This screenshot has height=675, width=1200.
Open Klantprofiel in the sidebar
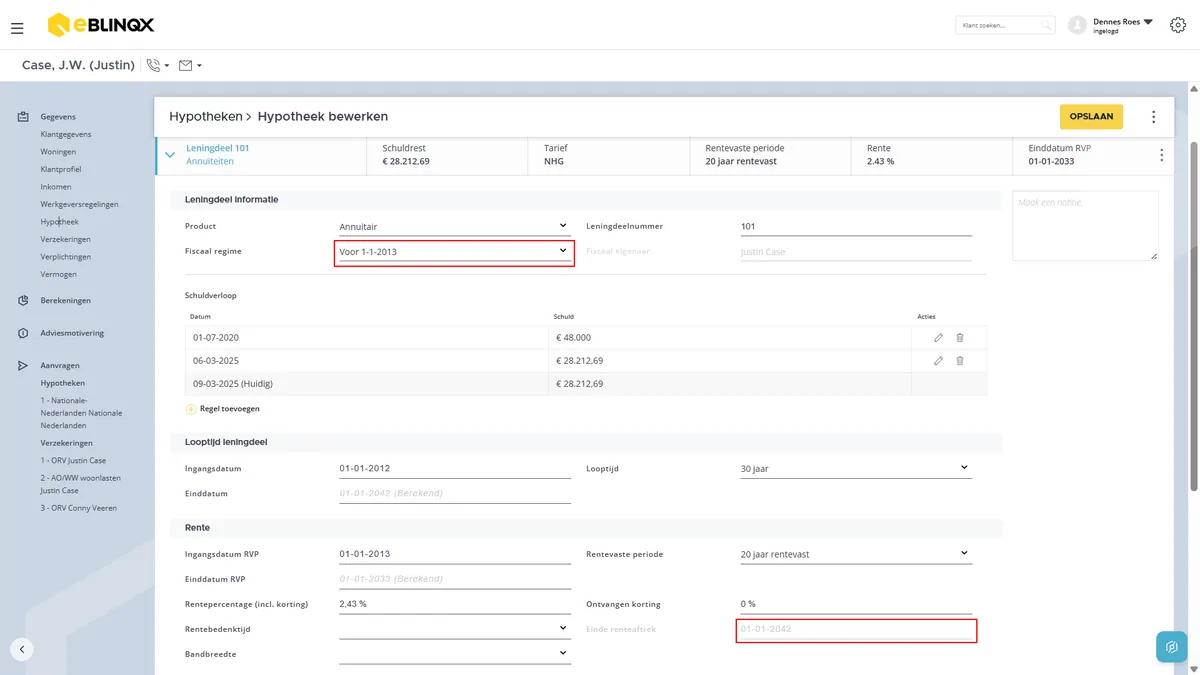point(61,169)
